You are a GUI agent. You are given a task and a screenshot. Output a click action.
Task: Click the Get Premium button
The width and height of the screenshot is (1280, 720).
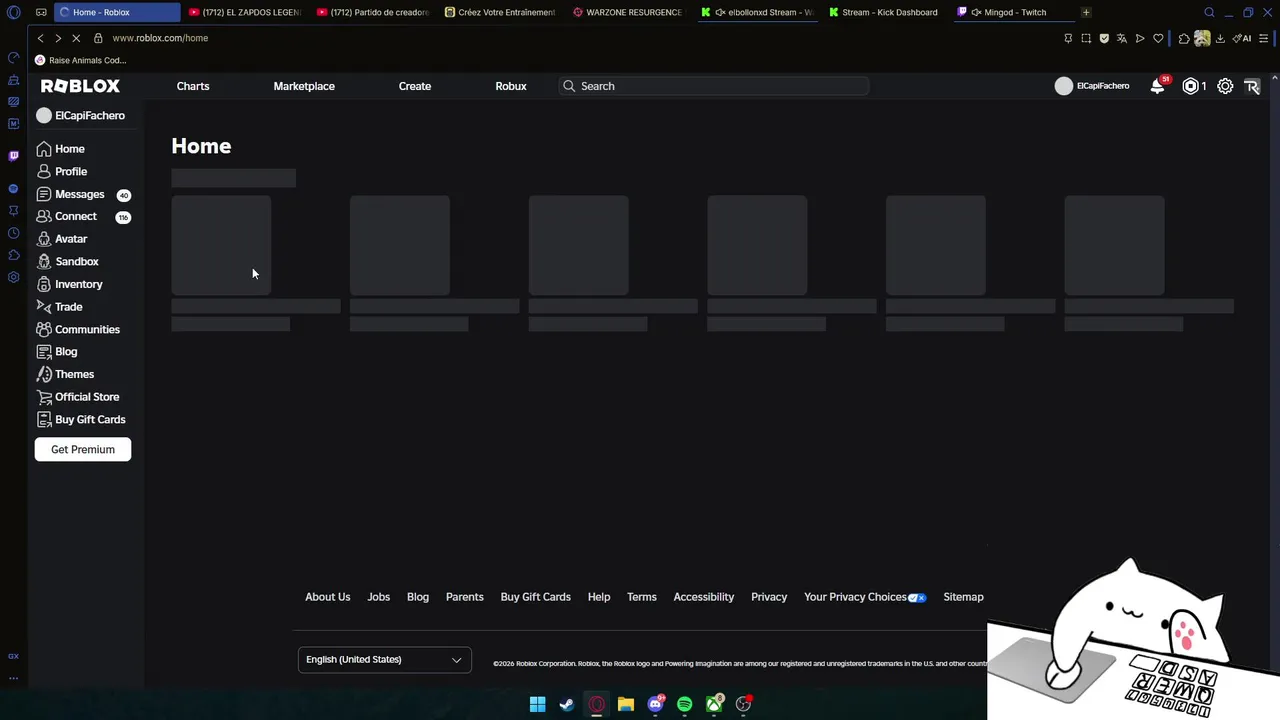point(83,450)
